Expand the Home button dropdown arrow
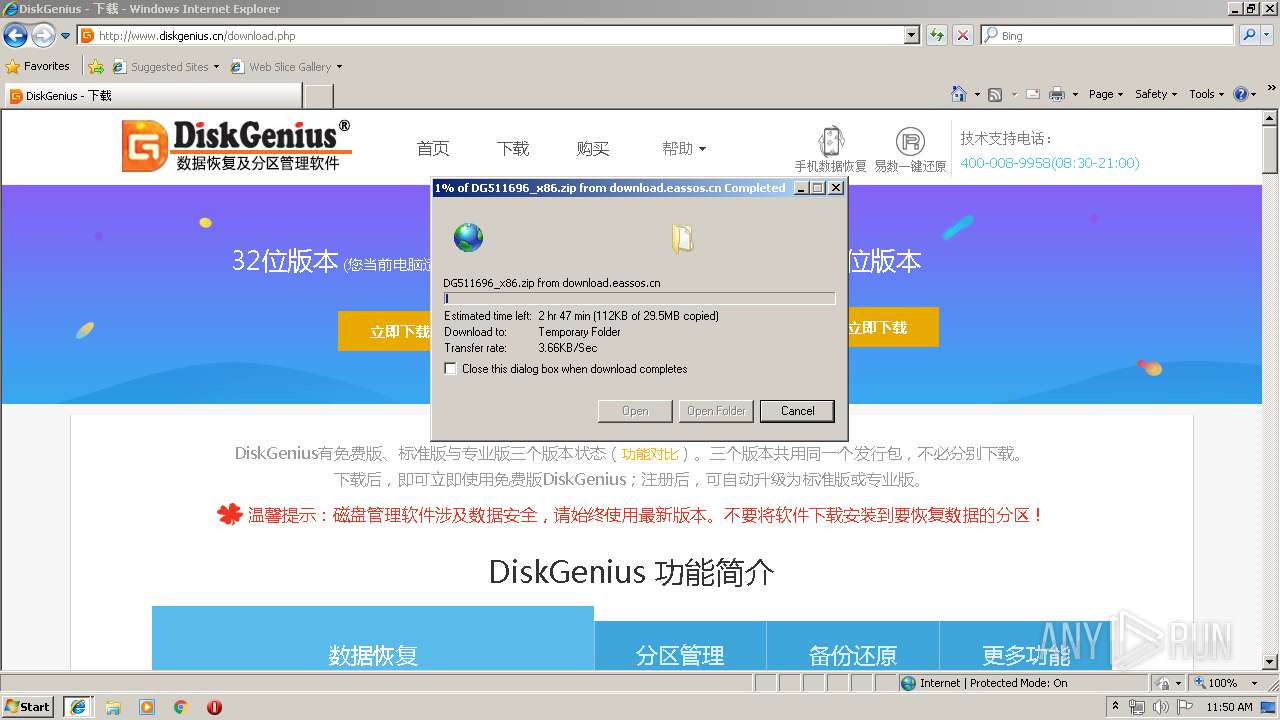Viewport: 1280px width, 720px height. click(x=977, y=94)
